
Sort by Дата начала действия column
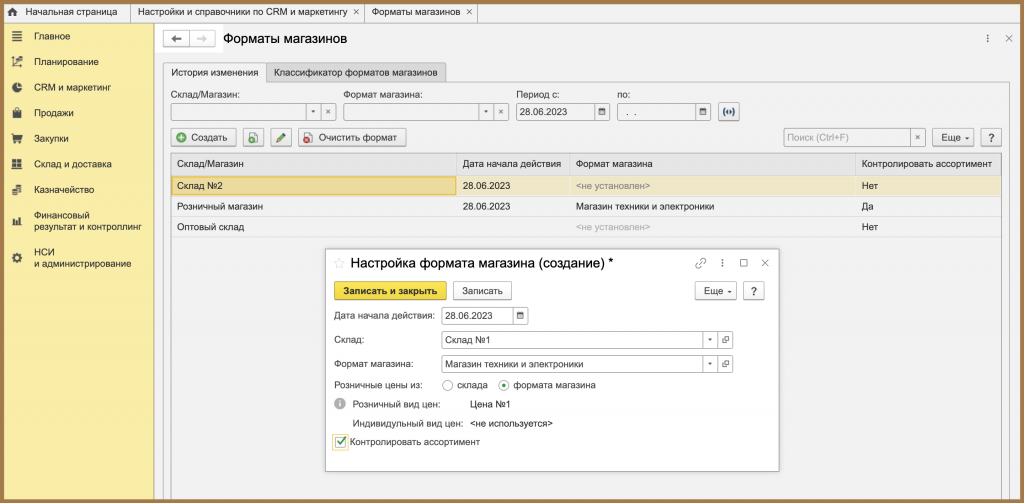click(513, 164)
